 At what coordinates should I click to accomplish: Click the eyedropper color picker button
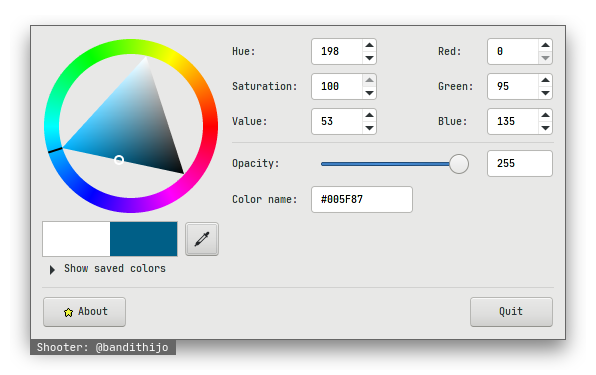(202, 239)
